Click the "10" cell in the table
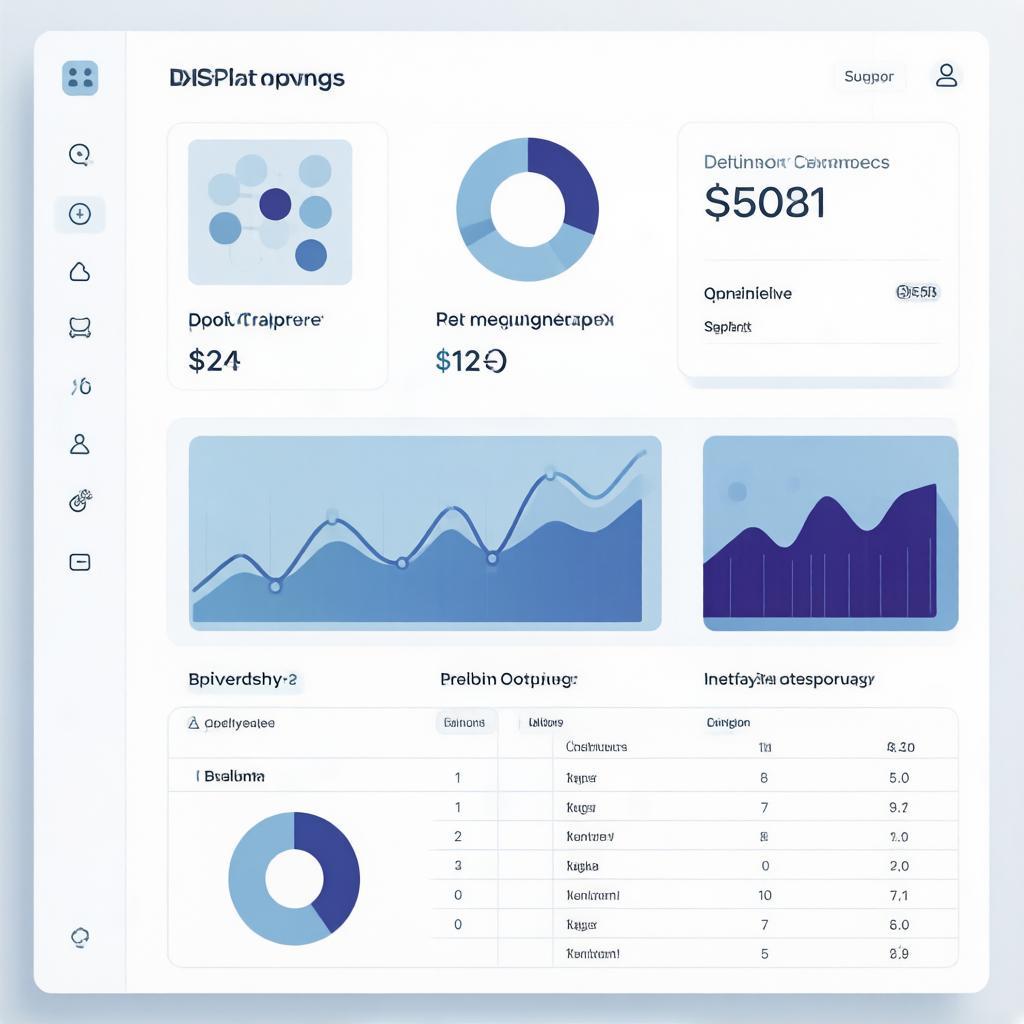 [x=765, y=895]
